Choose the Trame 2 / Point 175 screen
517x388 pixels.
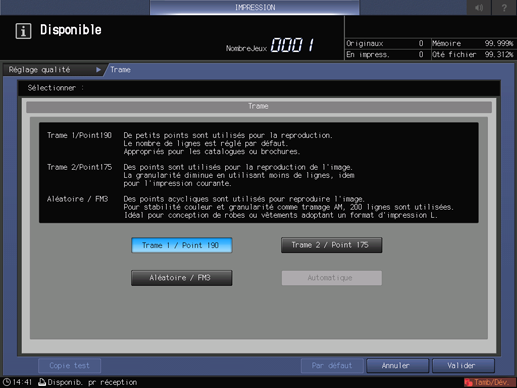tap(331, 245)
